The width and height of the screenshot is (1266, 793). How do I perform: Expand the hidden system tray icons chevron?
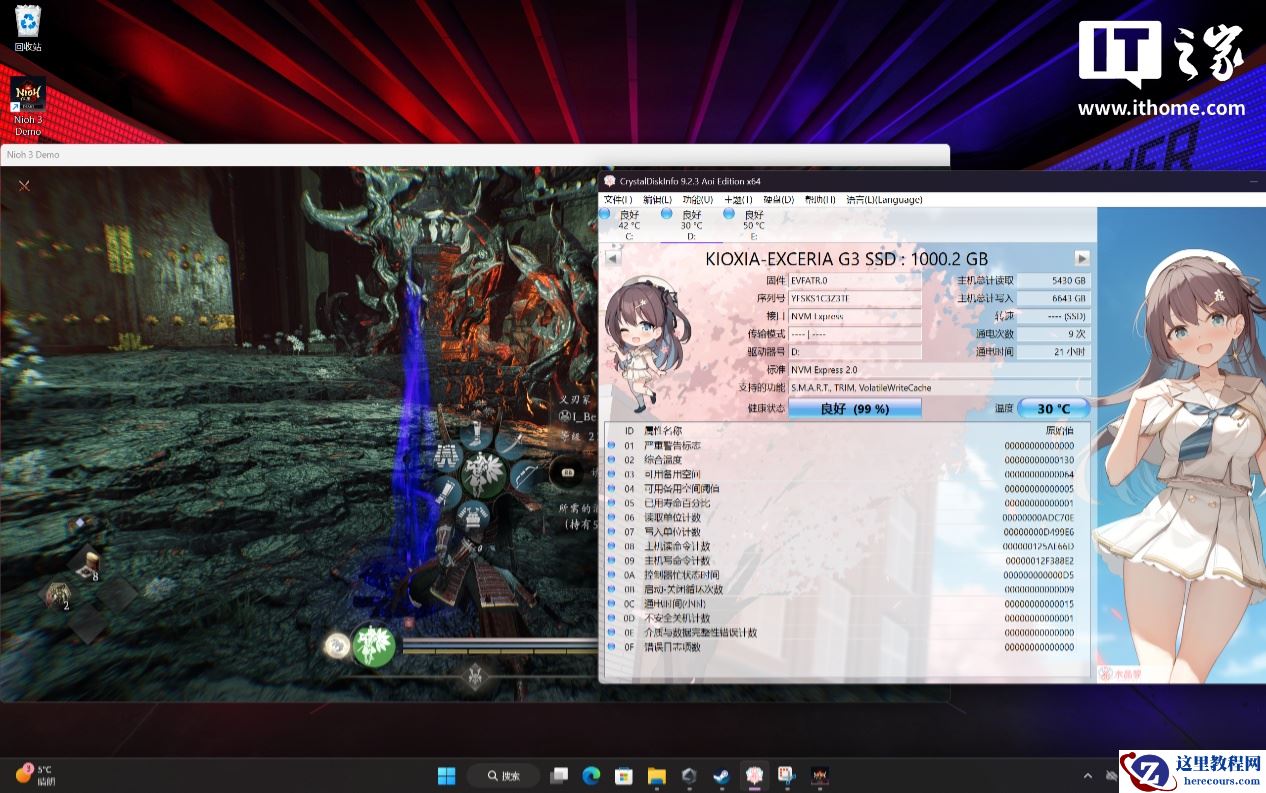[1088, 776]
